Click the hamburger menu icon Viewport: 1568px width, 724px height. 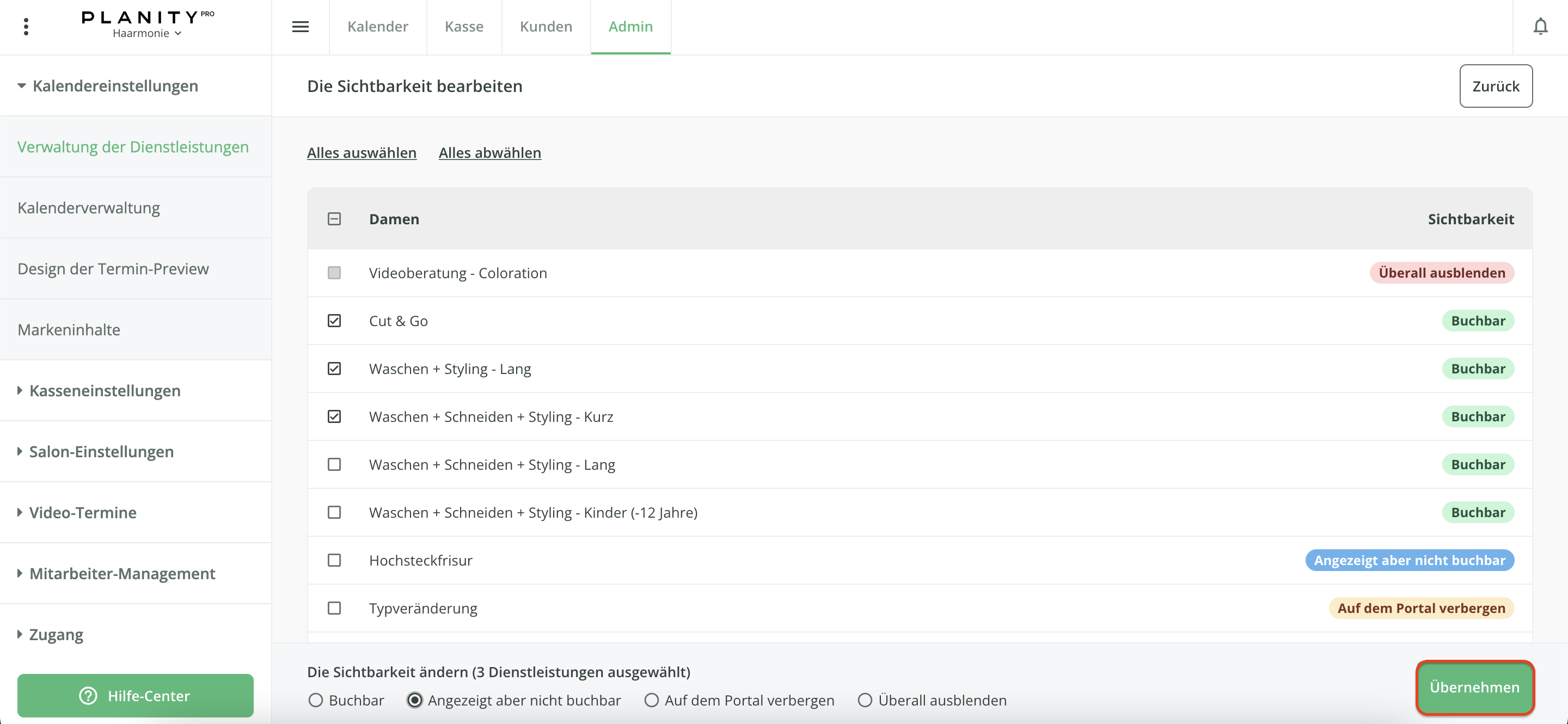point(300,27)
